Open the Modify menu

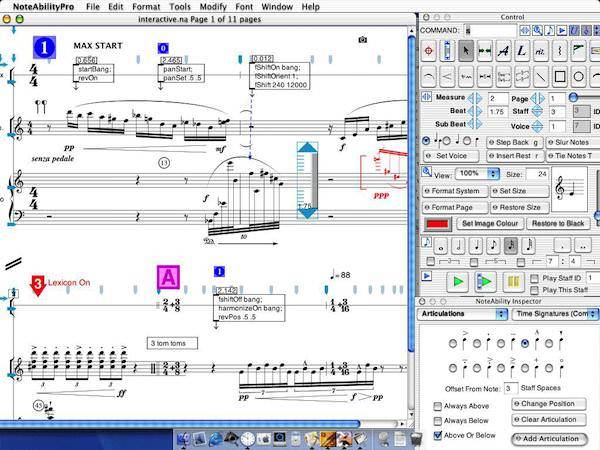point(212,6)
